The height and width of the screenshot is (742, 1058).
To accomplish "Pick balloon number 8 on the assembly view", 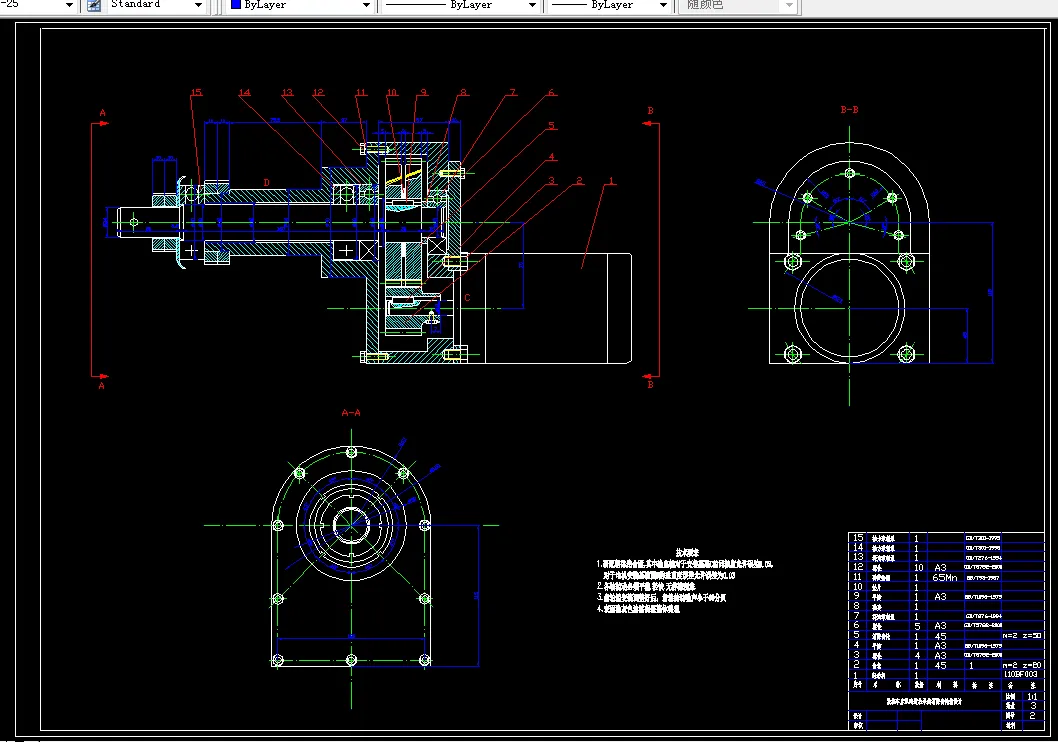I will pos(464,92).
